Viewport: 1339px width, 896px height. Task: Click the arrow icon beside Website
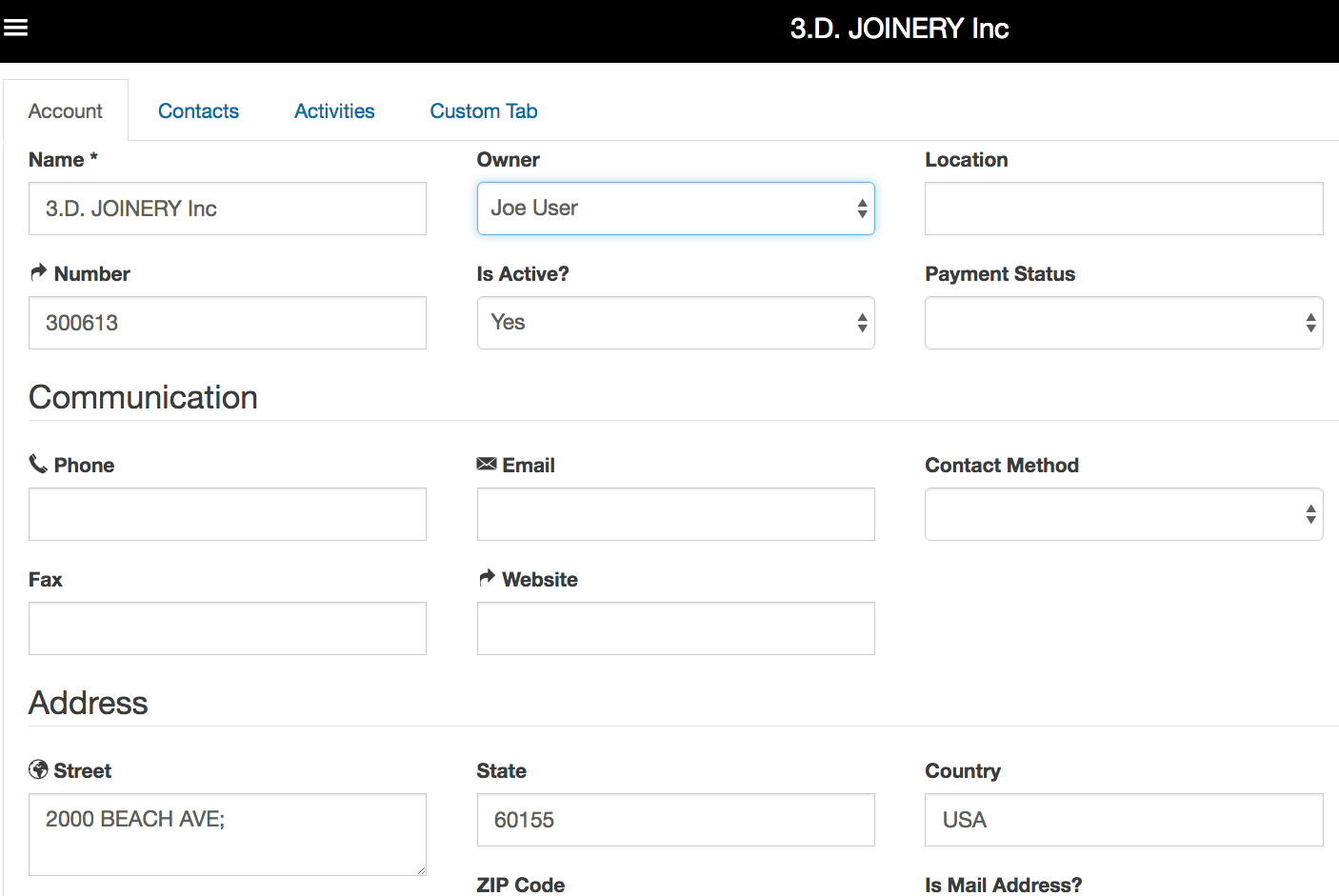tap(487, 577)
